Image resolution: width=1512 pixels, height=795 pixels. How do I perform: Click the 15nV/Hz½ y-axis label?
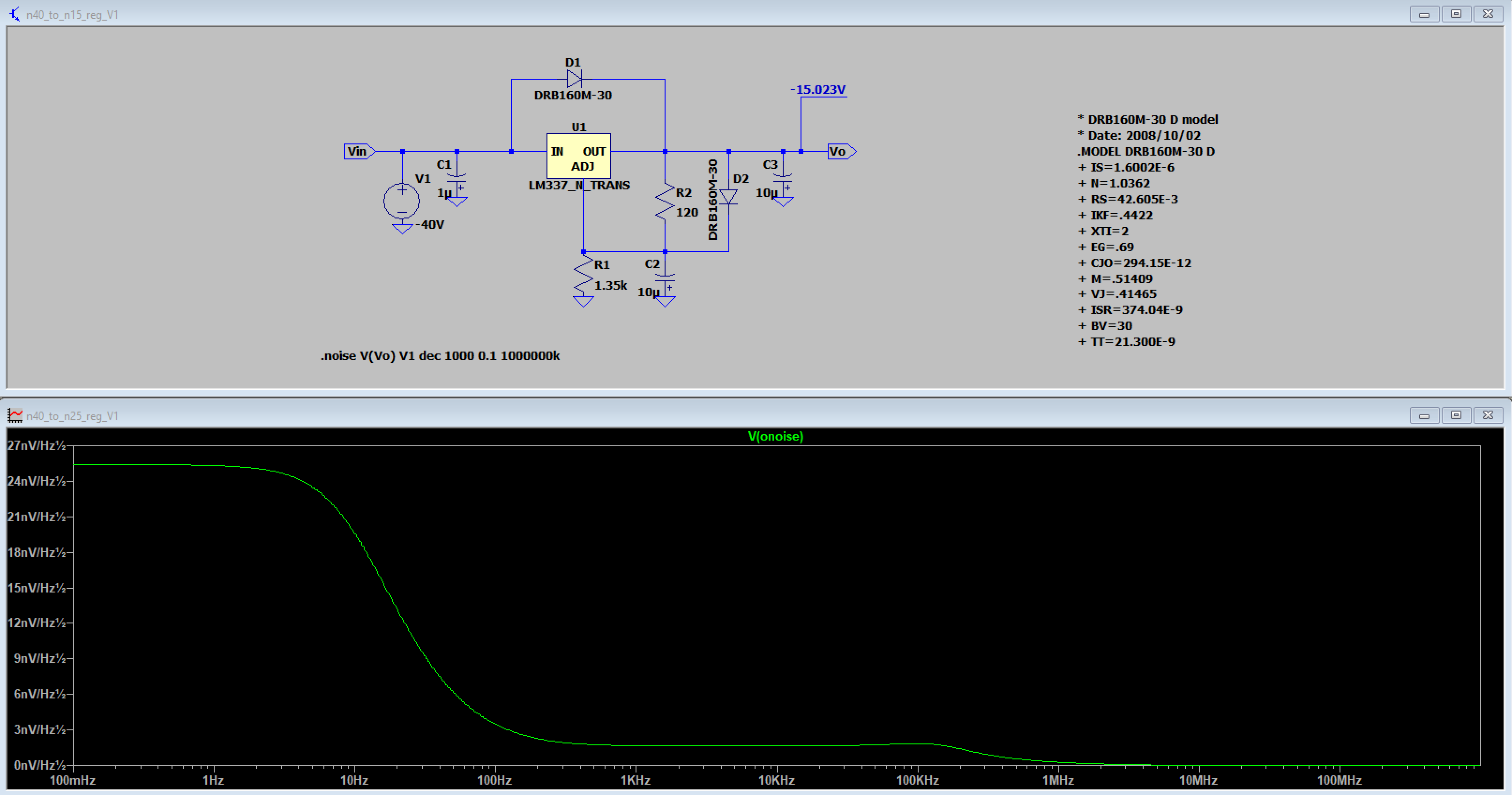point(37,588)
